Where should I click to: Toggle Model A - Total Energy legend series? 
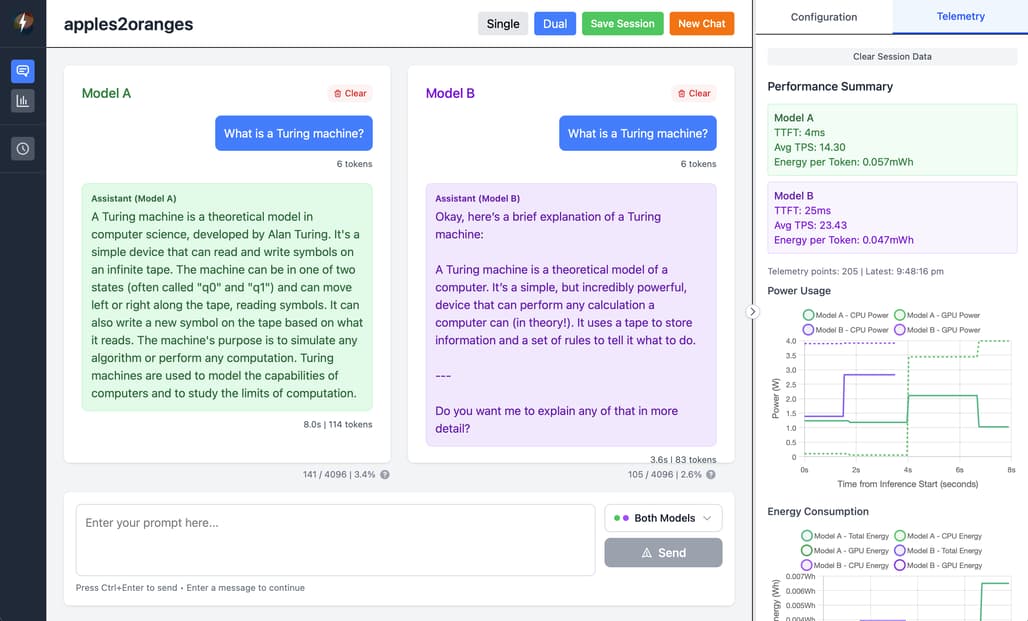pyautogui.click(x=845, y=536)
